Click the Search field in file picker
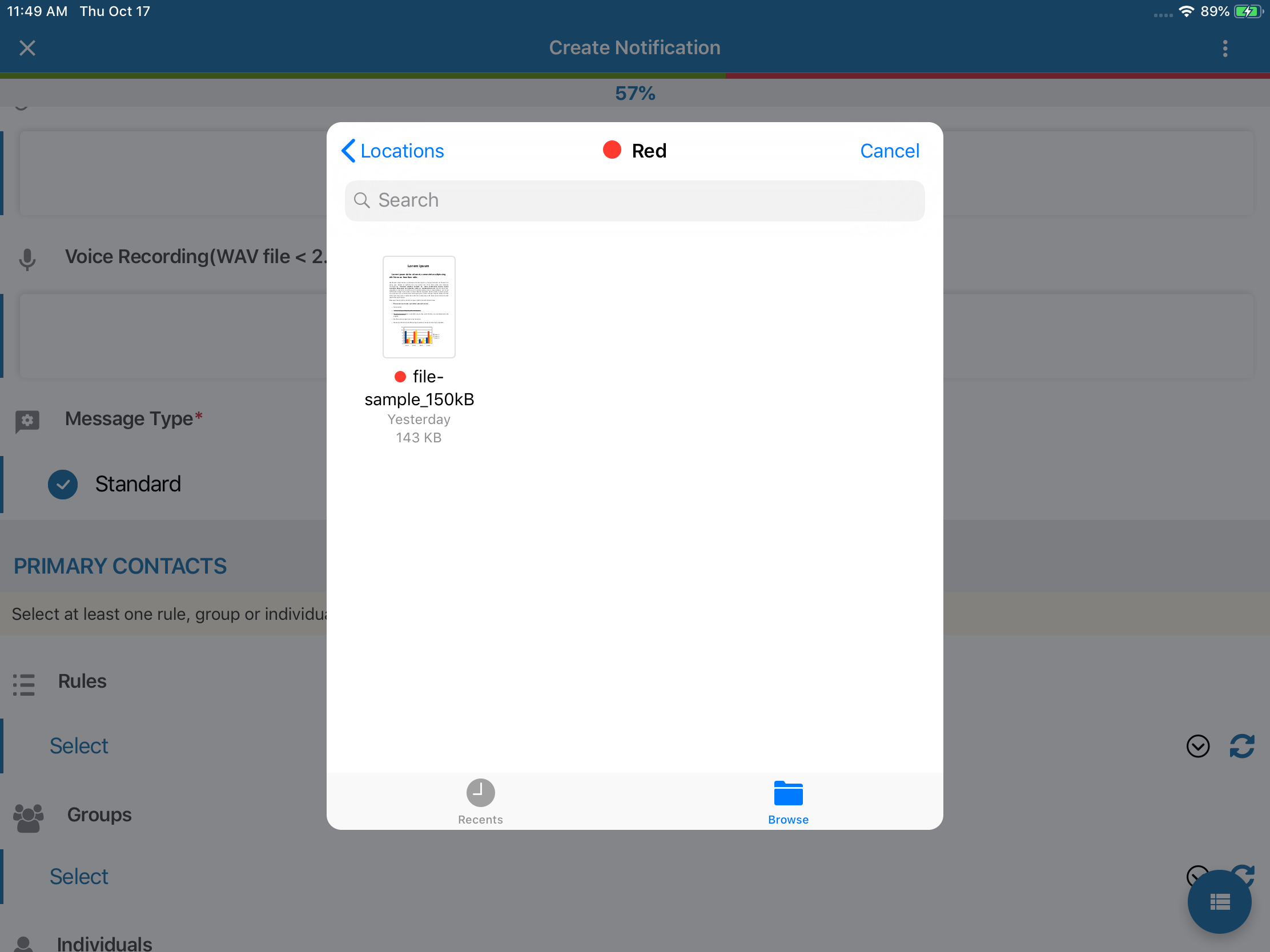1270x952 pixels. 634,200
